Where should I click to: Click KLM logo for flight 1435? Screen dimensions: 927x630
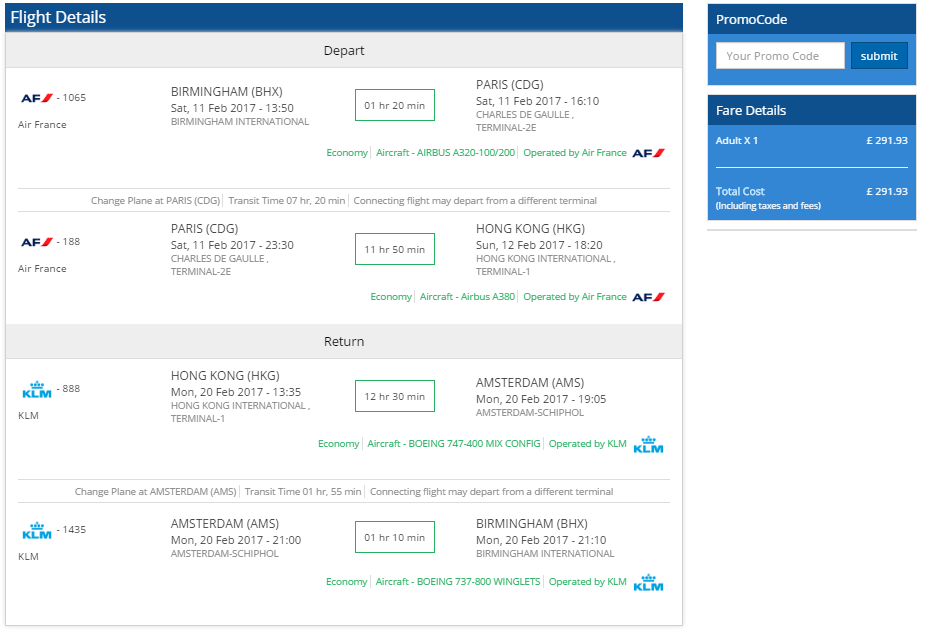click(x=37, y=531)
